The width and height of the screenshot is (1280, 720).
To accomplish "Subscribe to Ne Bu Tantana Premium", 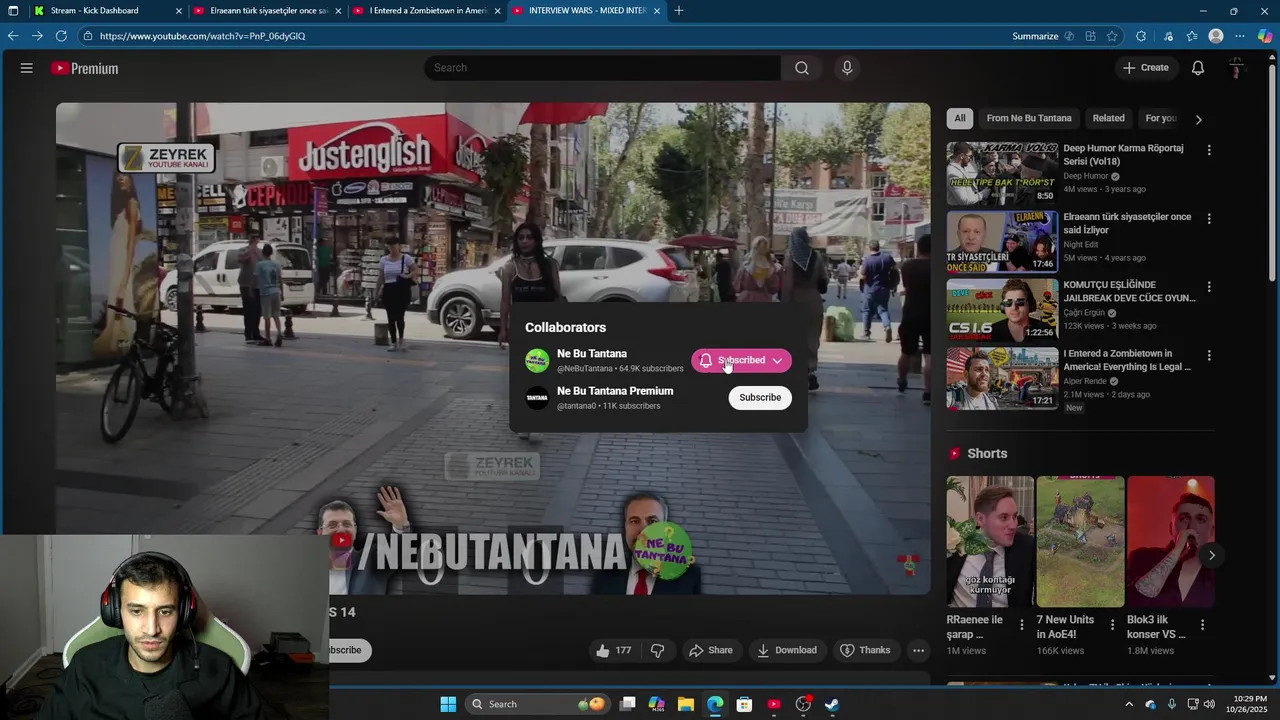I will pyautogui.click(x=760, y=398).
